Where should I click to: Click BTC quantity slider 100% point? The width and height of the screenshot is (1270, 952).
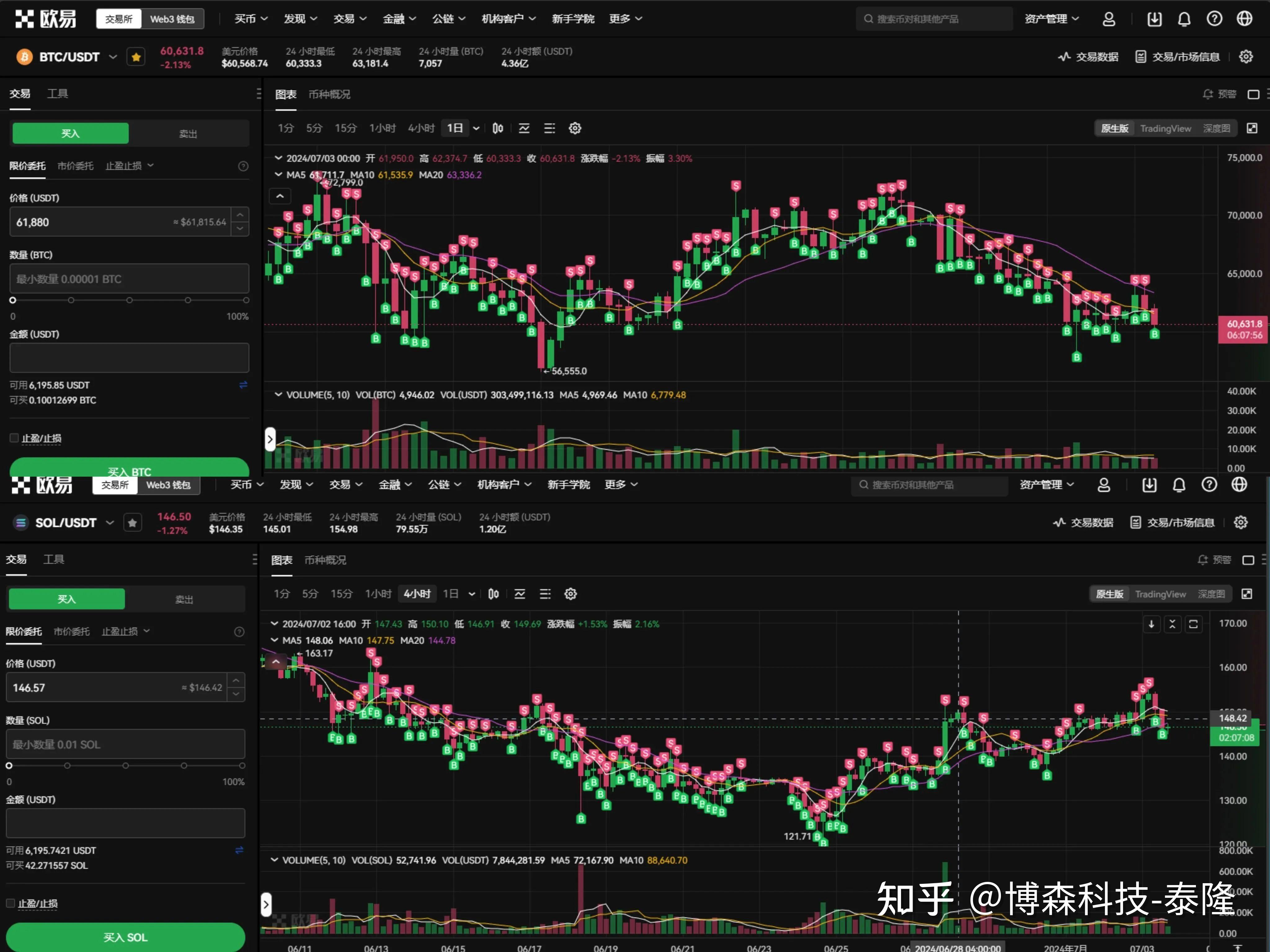[246, 300]
